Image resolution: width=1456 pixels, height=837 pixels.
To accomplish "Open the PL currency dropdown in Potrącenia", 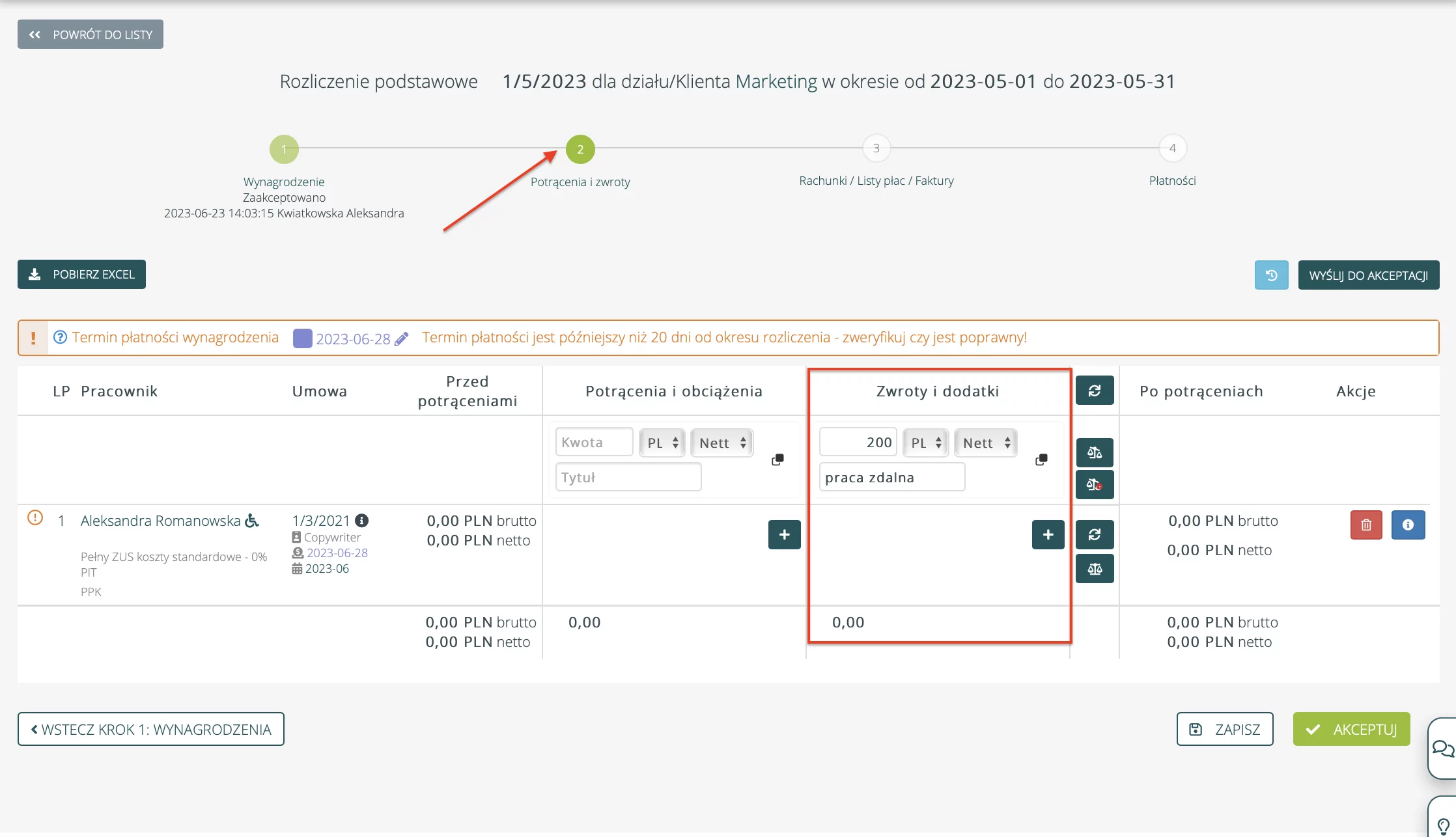I will (x=662, y=443).
